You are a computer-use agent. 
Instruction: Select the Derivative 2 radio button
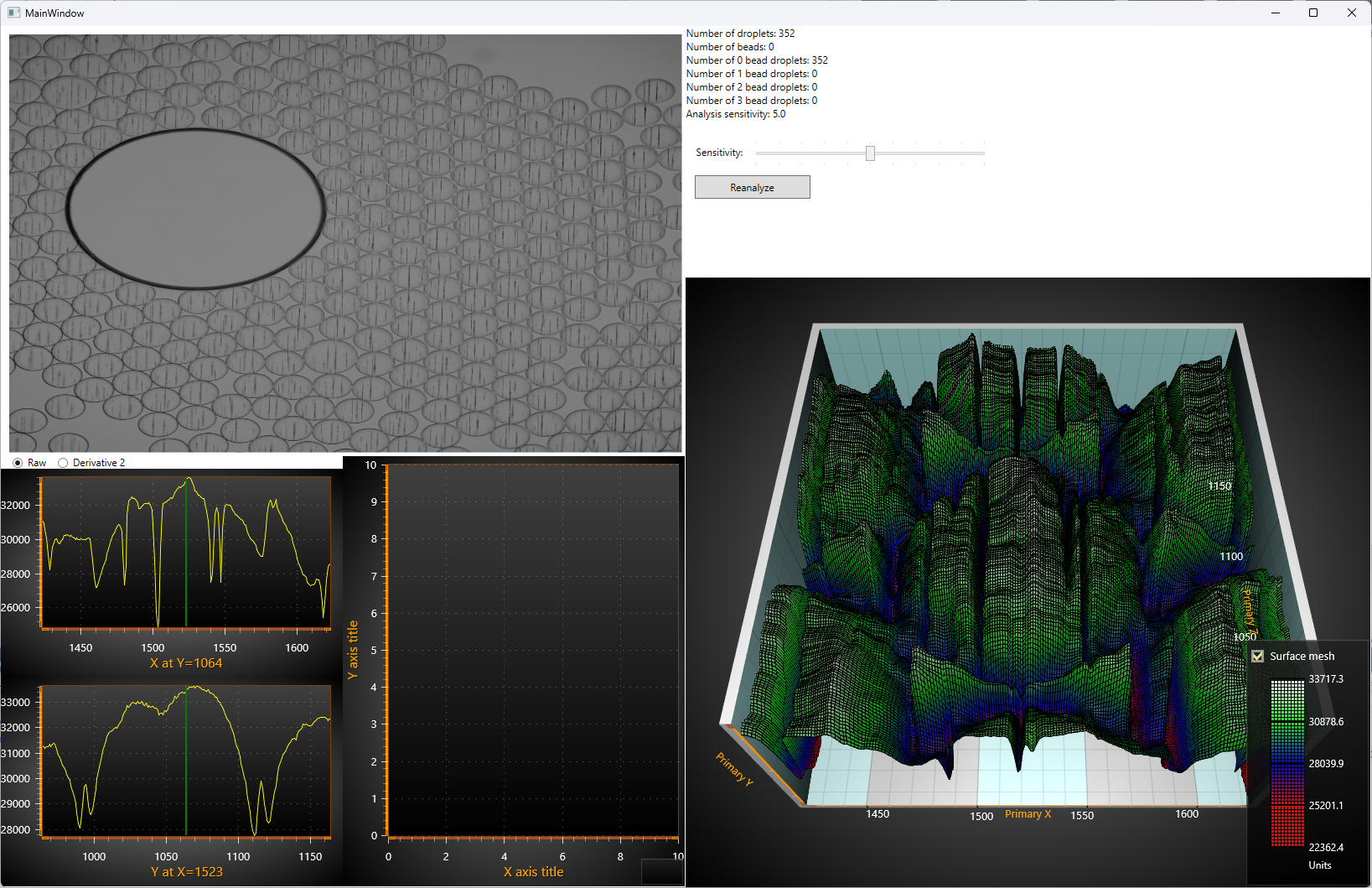coord(63,463)
